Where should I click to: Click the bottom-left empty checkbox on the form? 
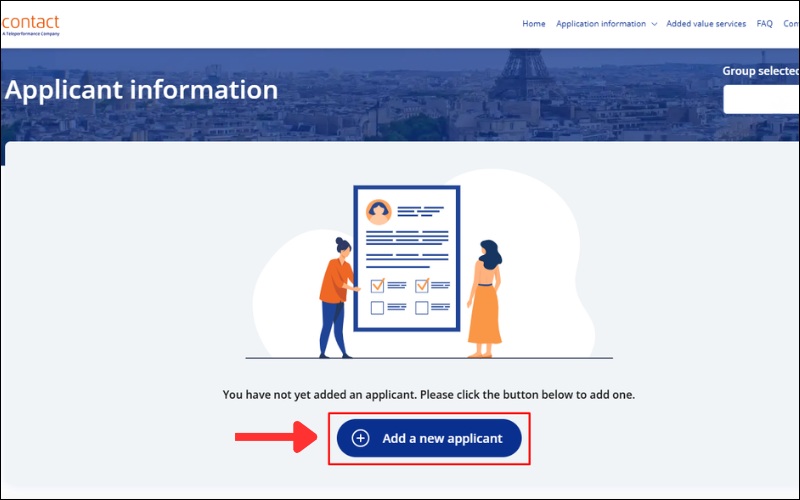[377, 308]
